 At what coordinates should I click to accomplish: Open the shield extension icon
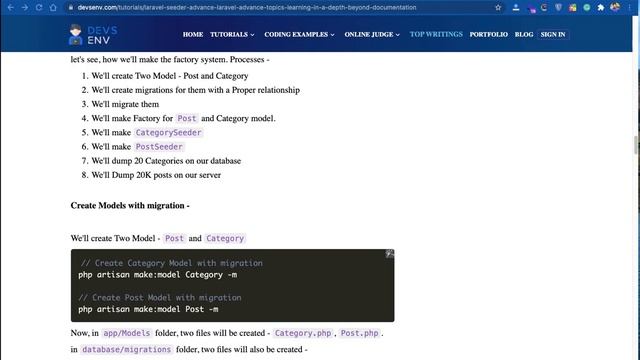tap(558, 7)
